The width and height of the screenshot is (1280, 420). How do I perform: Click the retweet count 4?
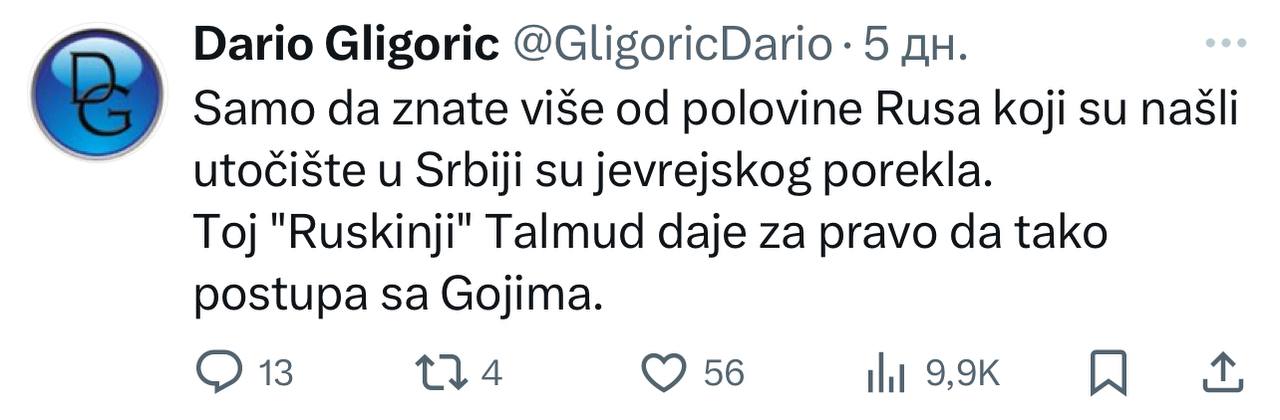[x=490, y=374]
